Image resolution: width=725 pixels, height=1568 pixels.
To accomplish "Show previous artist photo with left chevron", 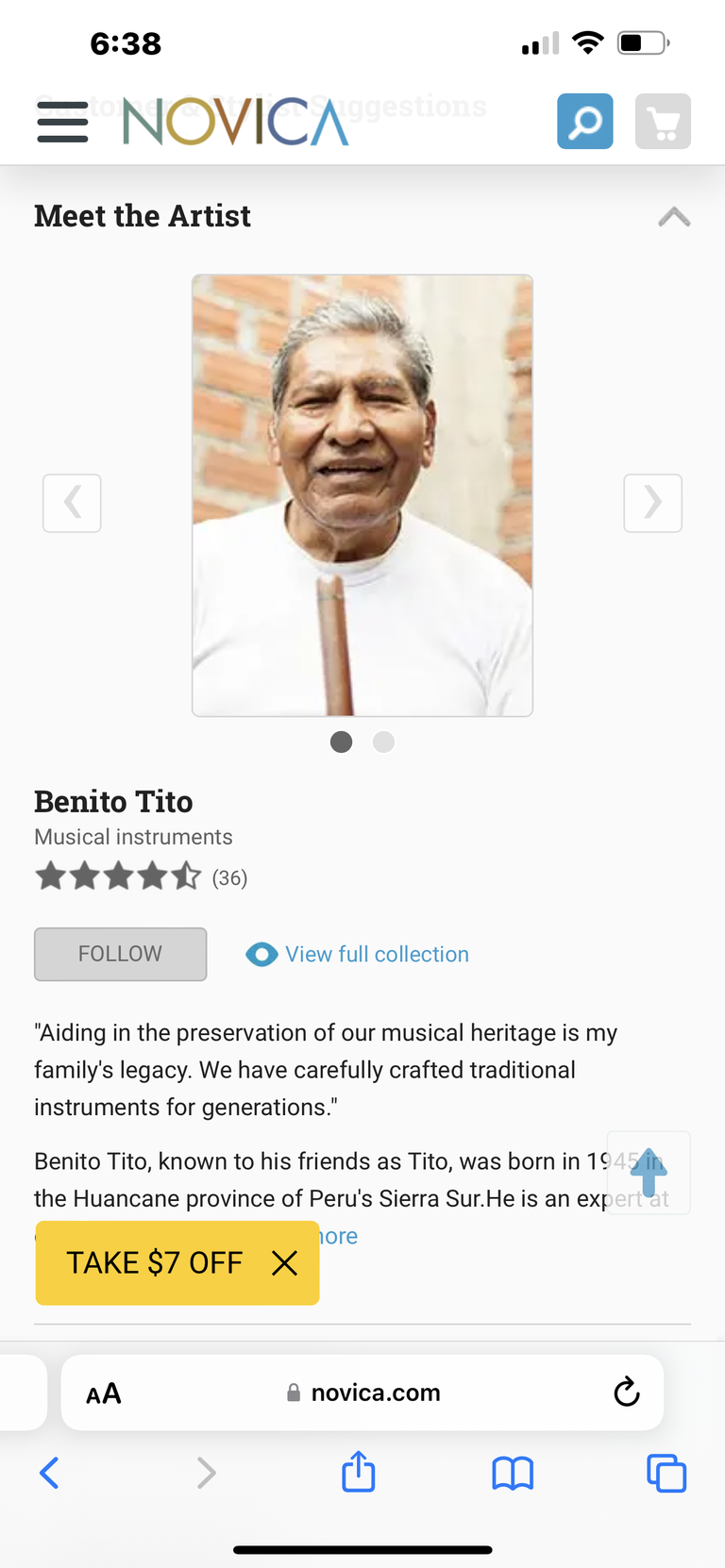I will pyautogui.click(x=72, y=503).
